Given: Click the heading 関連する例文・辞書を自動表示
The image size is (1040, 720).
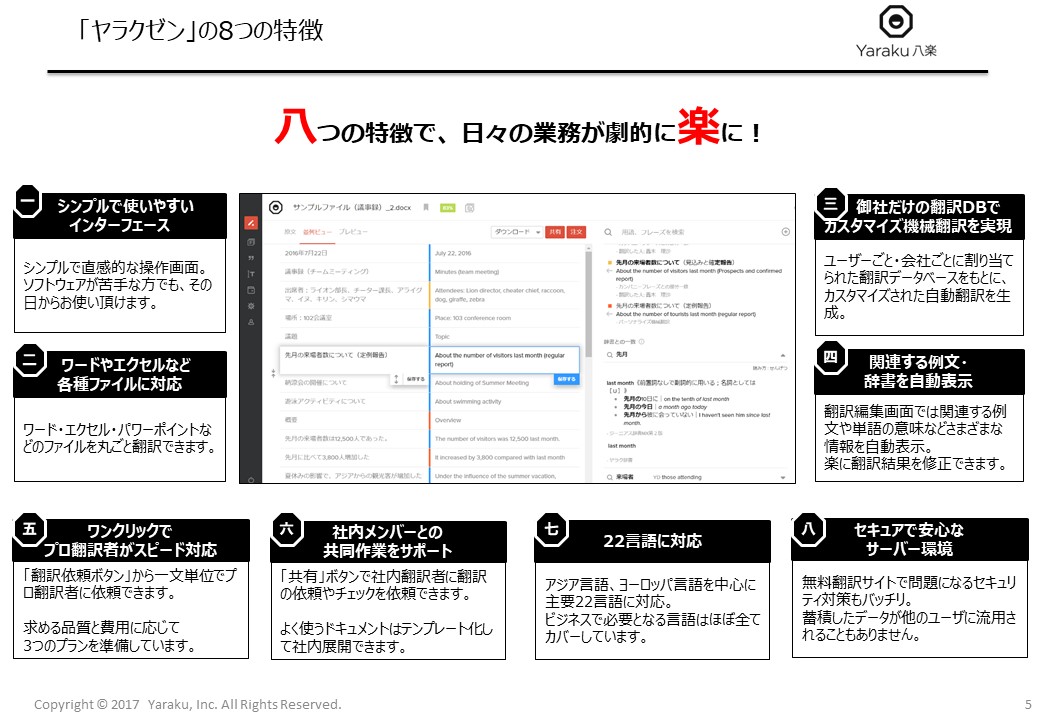Looking at the screenshot, I should tap(918, 371).
